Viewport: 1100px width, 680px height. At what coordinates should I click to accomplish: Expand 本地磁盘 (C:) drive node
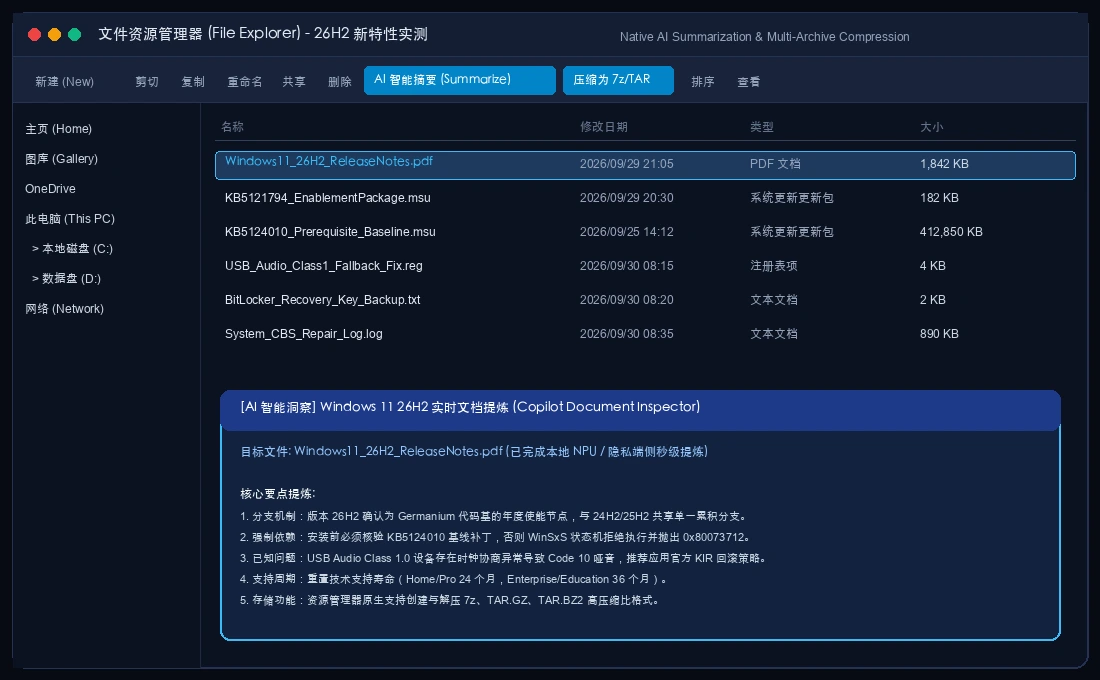(72, 248)
